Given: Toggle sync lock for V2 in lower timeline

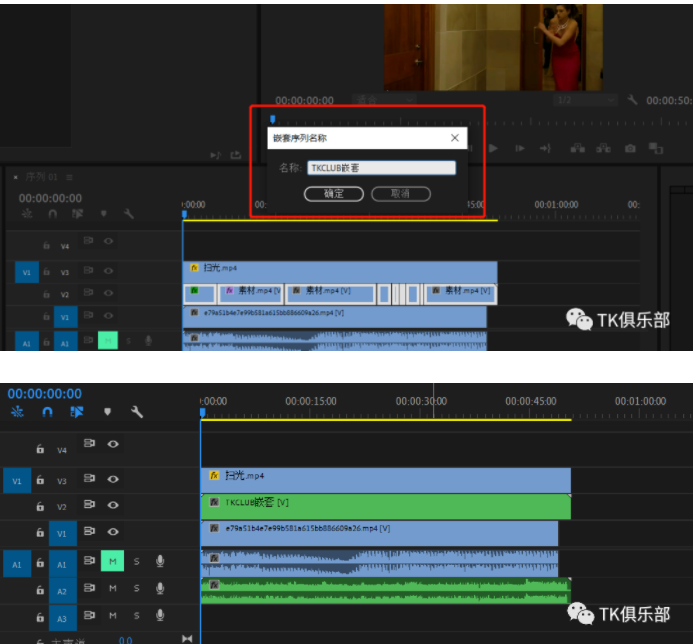Looking at the screenshot, I should [89, 504].
